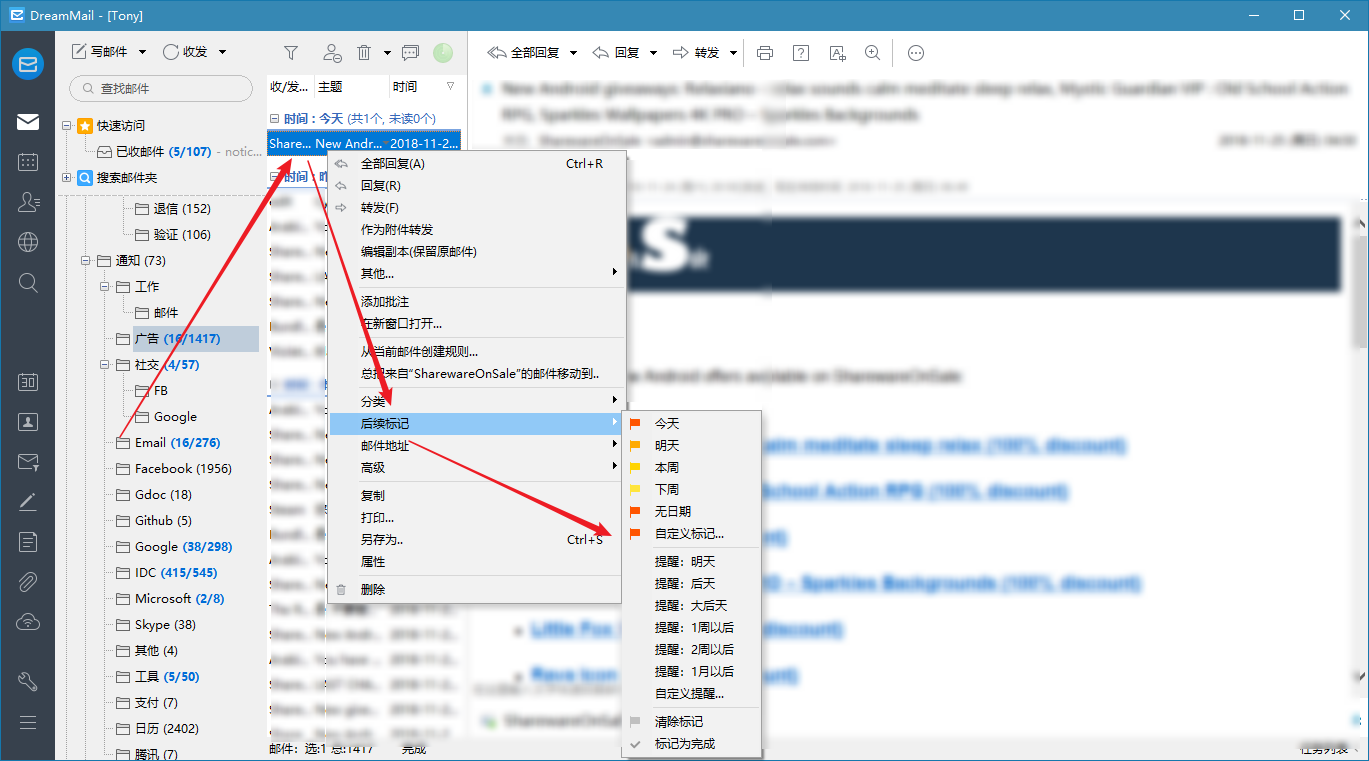Click the 写邮件 compose button
Screen dimensions: 1369x761
pos(99,52)
